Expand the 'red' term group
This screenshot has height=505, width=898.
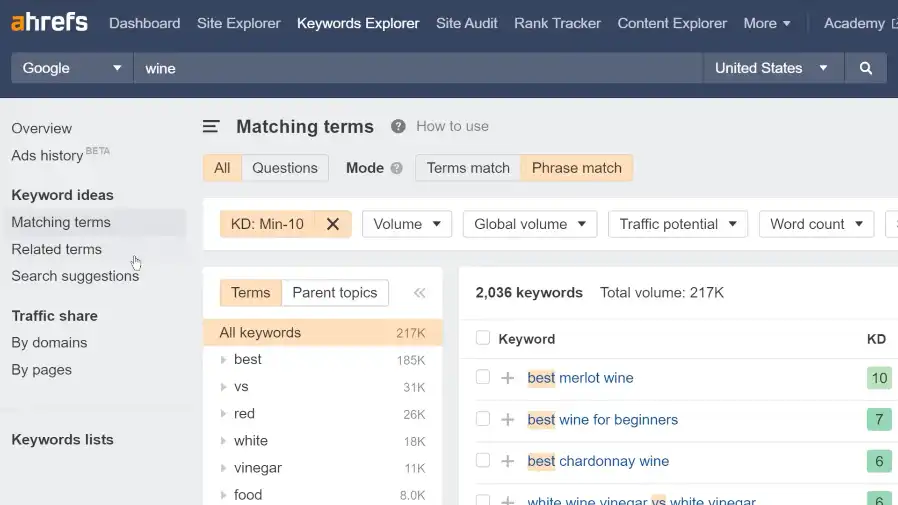223,413
